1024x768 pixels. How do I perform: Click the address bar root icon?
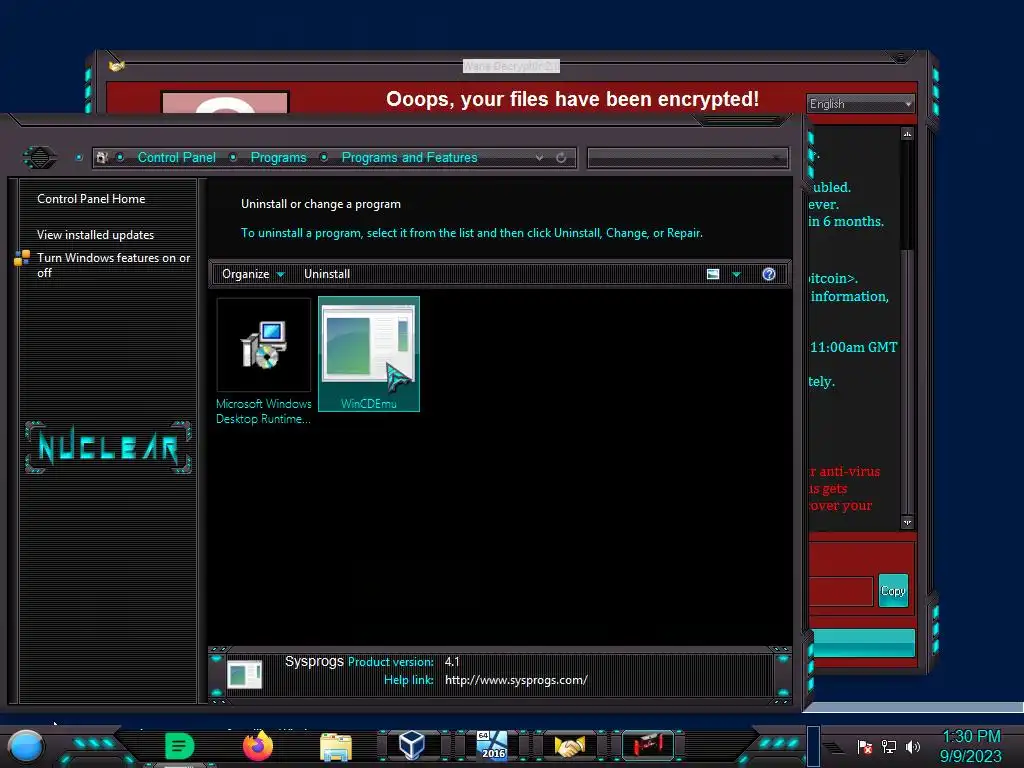[x=101, y=157]
